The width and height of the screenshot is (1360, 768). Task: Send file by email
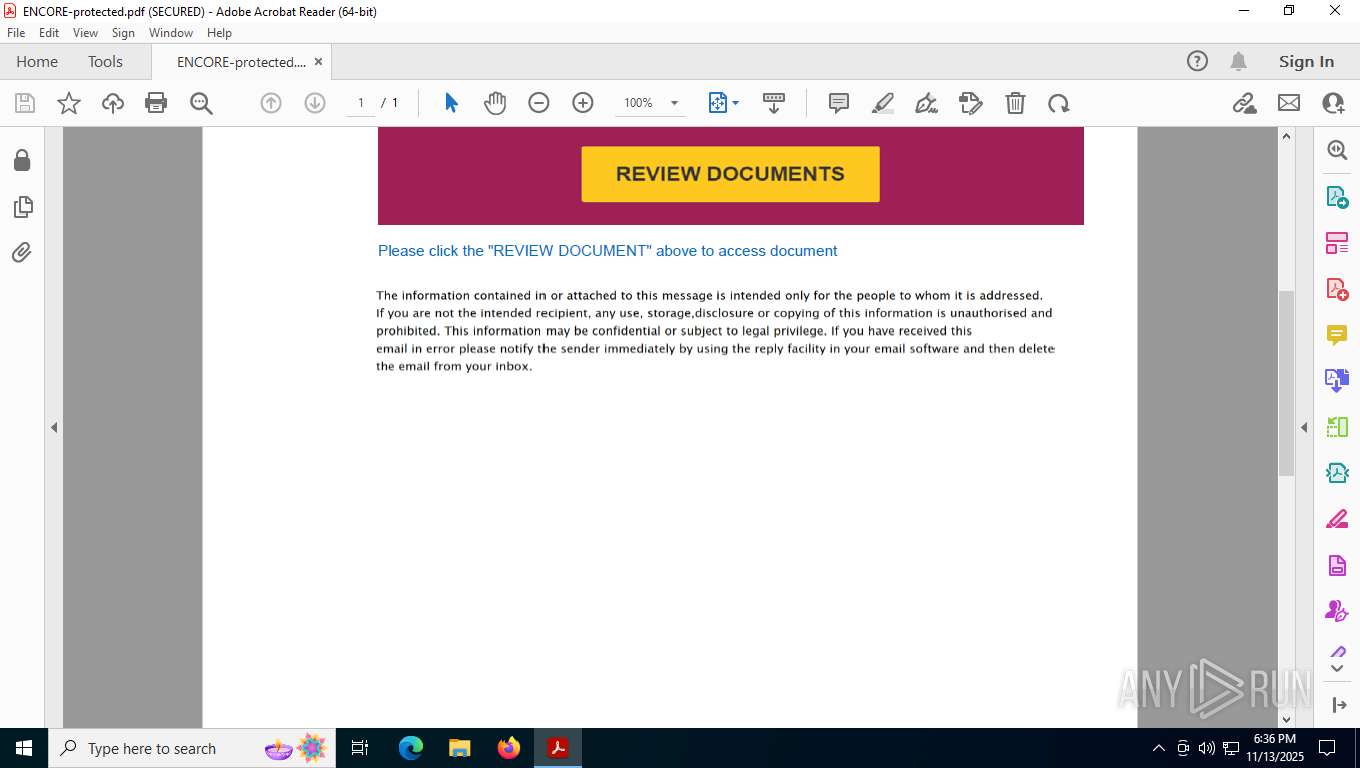1289,103
